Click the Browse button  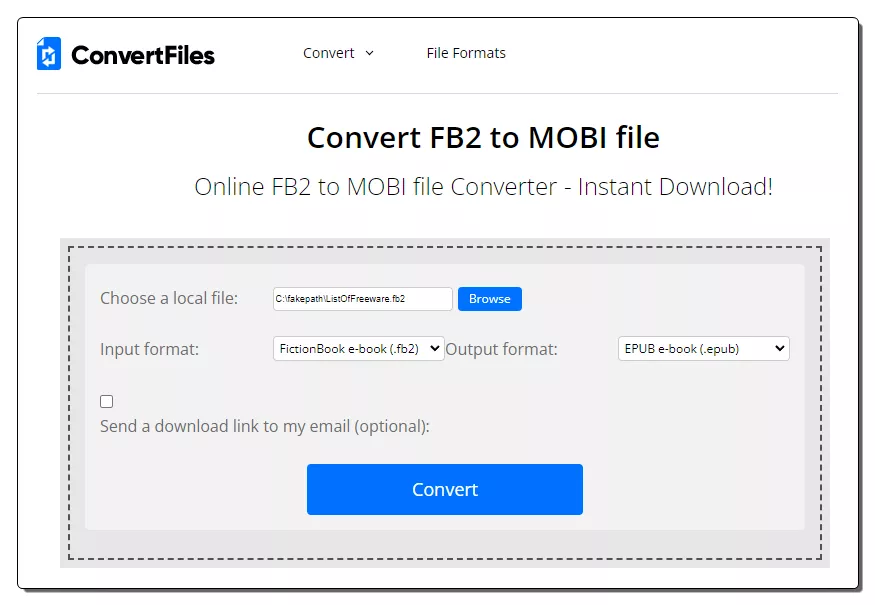[x=490, y=299]
